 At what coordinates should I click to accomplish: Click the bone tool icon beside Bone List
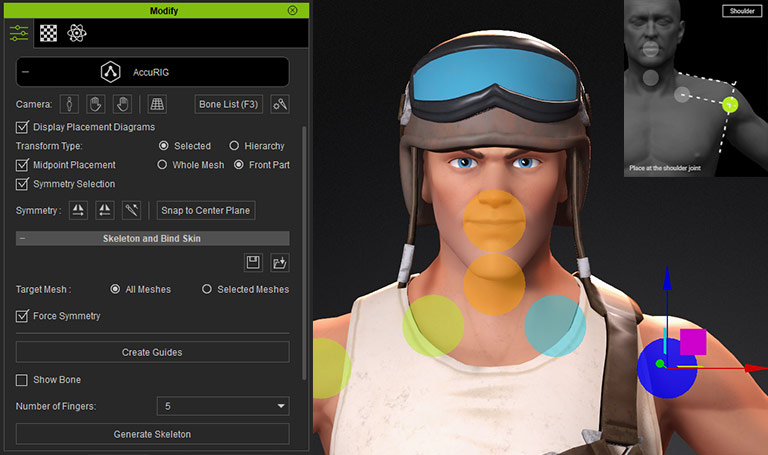point(280,104)
